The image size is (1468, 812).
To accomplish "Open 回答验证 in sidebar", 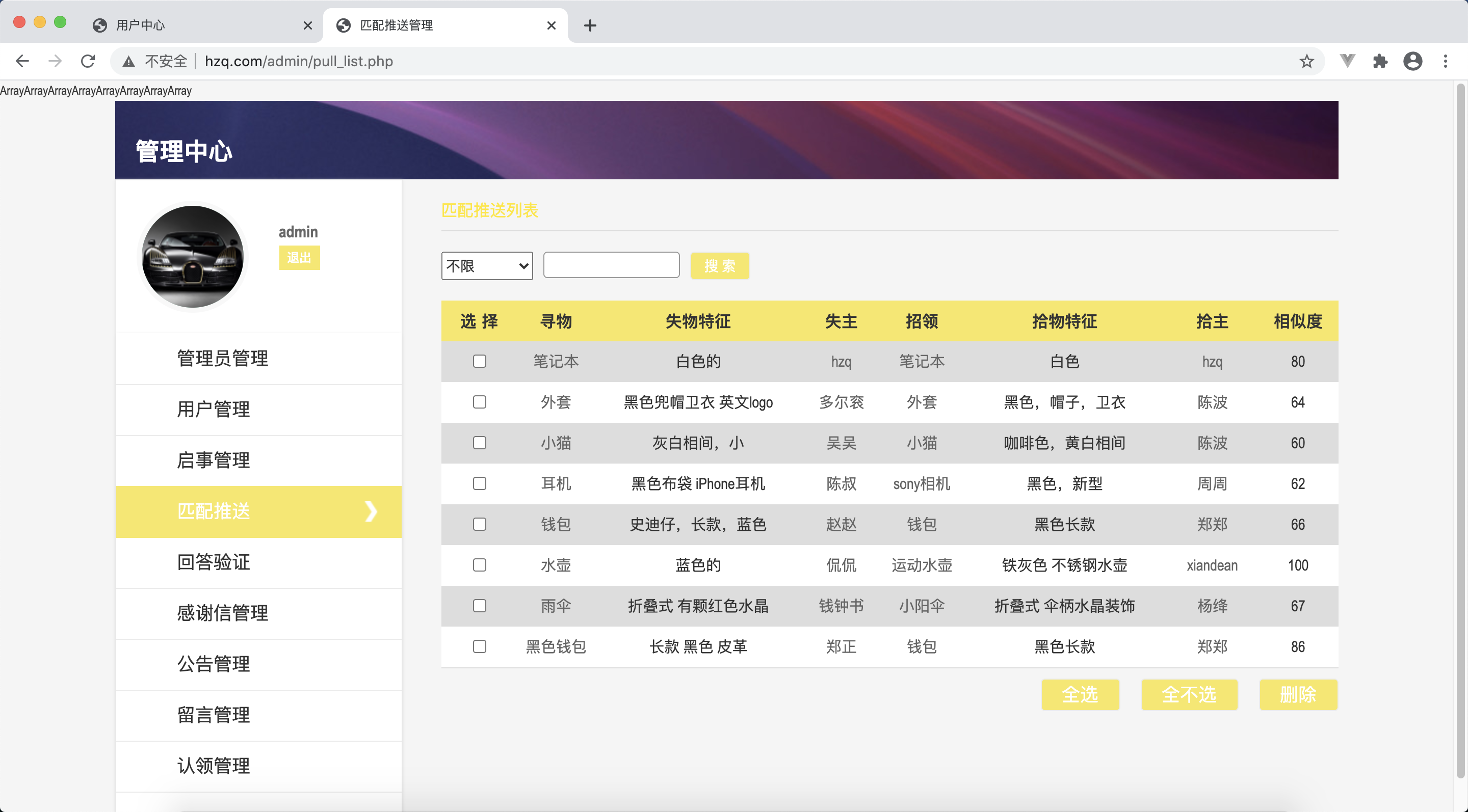I will pos(259,562).
